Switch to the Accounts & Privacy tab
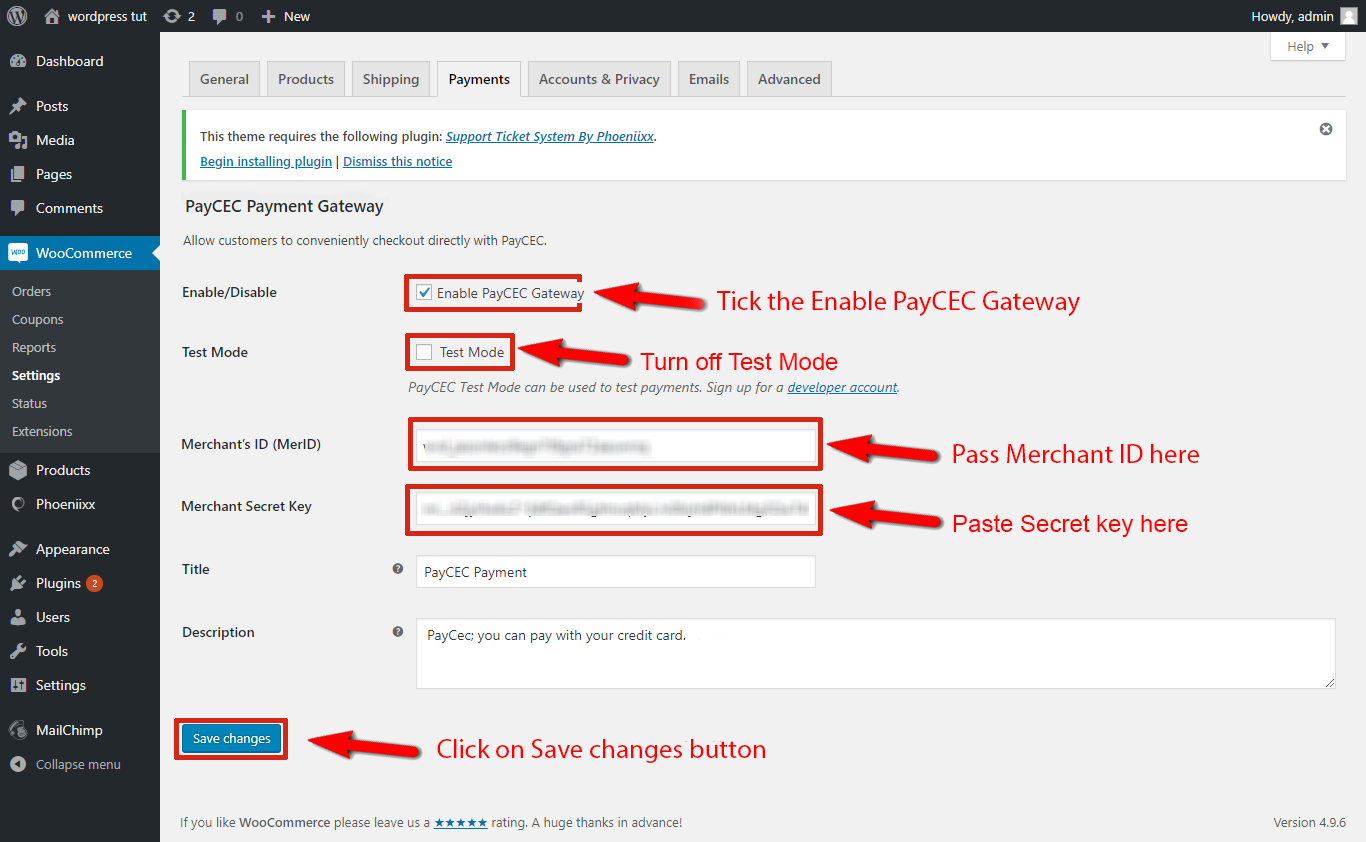This screenshot has width=1366, height=842. click(599, 79)
